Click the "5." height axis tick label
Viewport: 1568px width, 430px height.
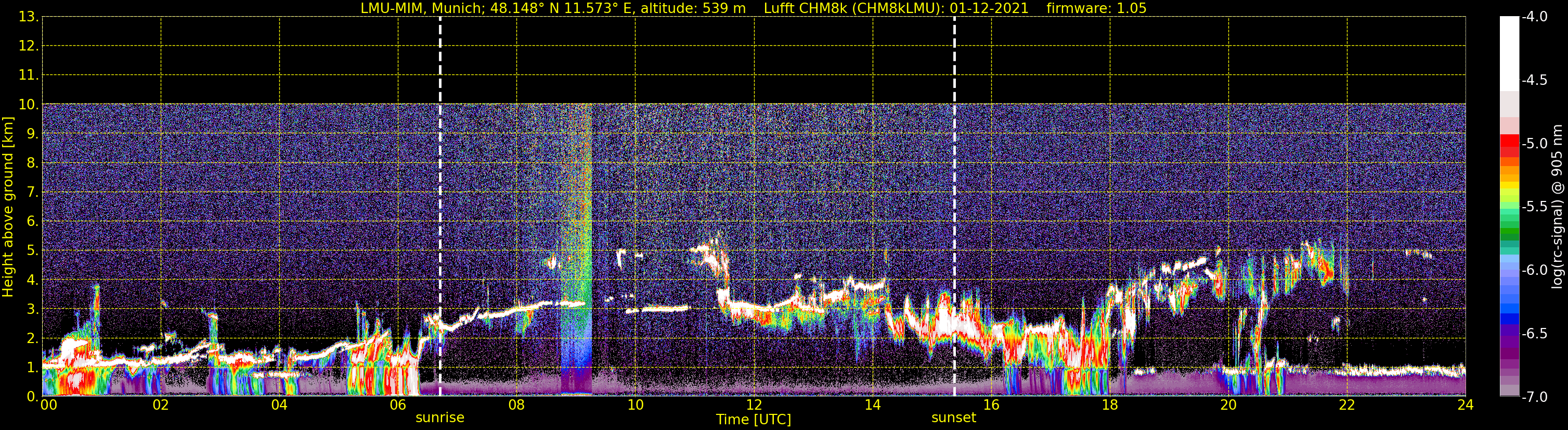click(x=32, y=250)
